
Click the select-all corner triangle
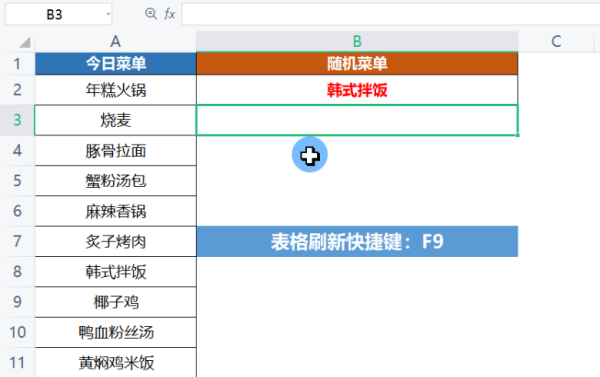(x=25, y=42)
